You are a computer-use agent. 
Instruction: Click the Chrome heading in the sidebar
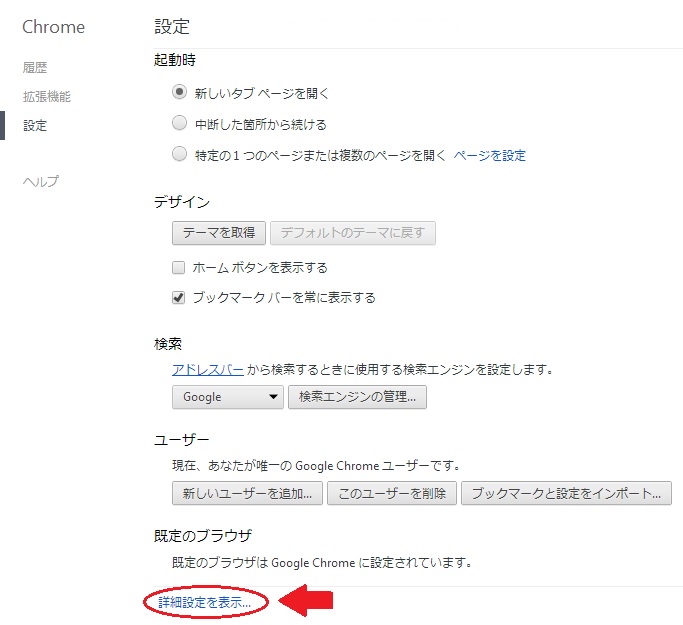point(54,27)
